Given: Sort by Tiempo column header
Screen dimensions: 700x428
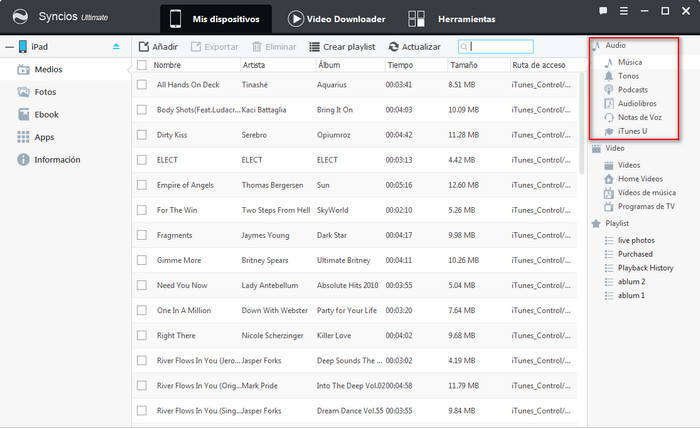Looking at the screenshot, I should click(400, 65).
